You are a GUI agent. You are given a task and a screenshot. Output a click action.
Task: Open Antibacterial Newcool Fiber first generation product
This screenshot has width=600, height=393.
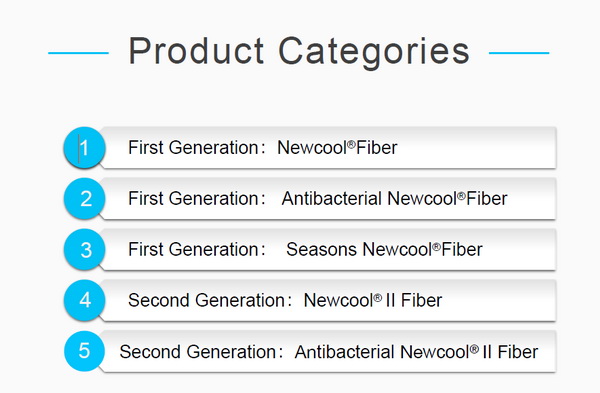click(395, 199)
